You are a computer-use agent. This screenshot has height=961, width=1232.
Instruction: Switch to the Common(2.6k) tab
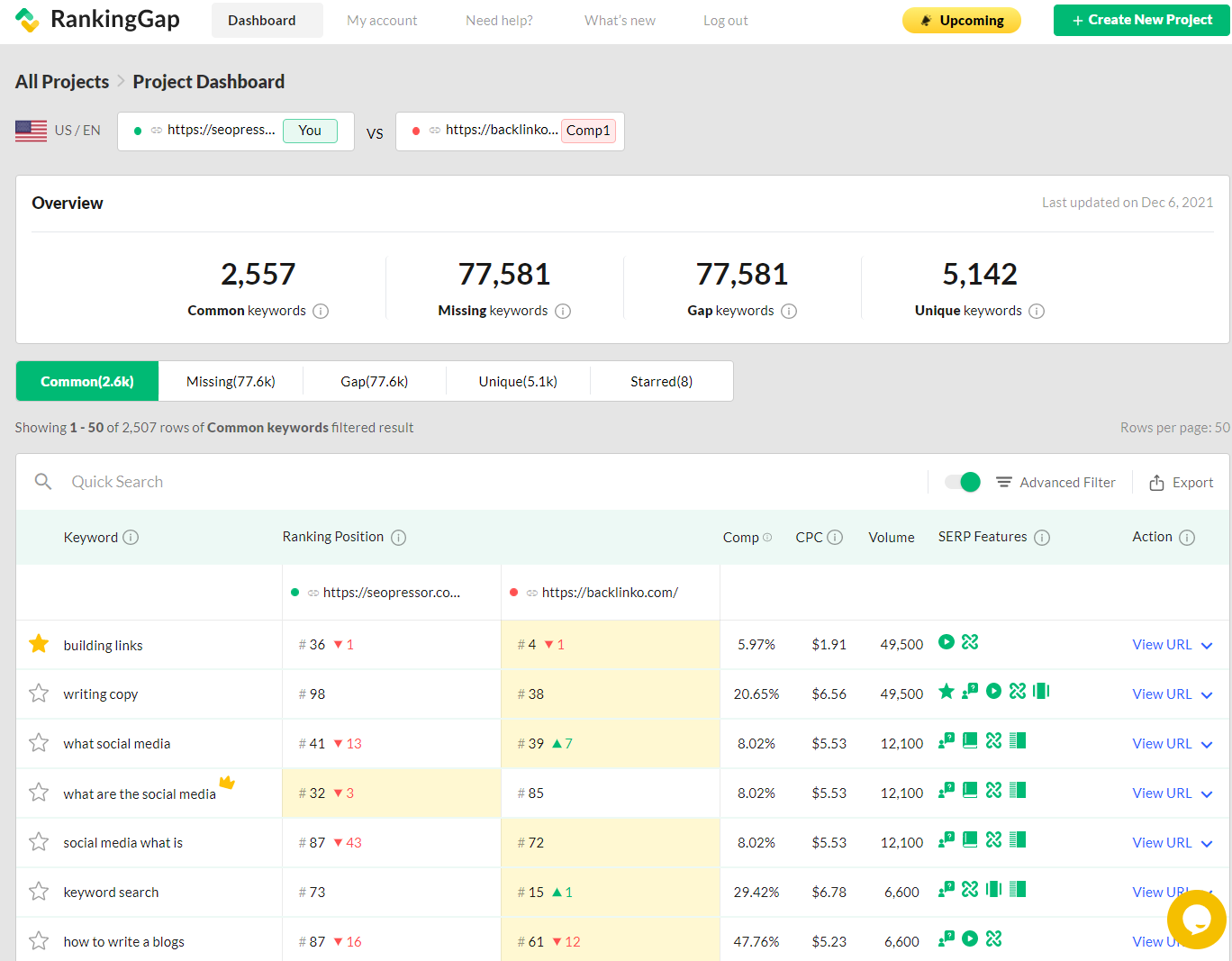[x=87, y=381]
